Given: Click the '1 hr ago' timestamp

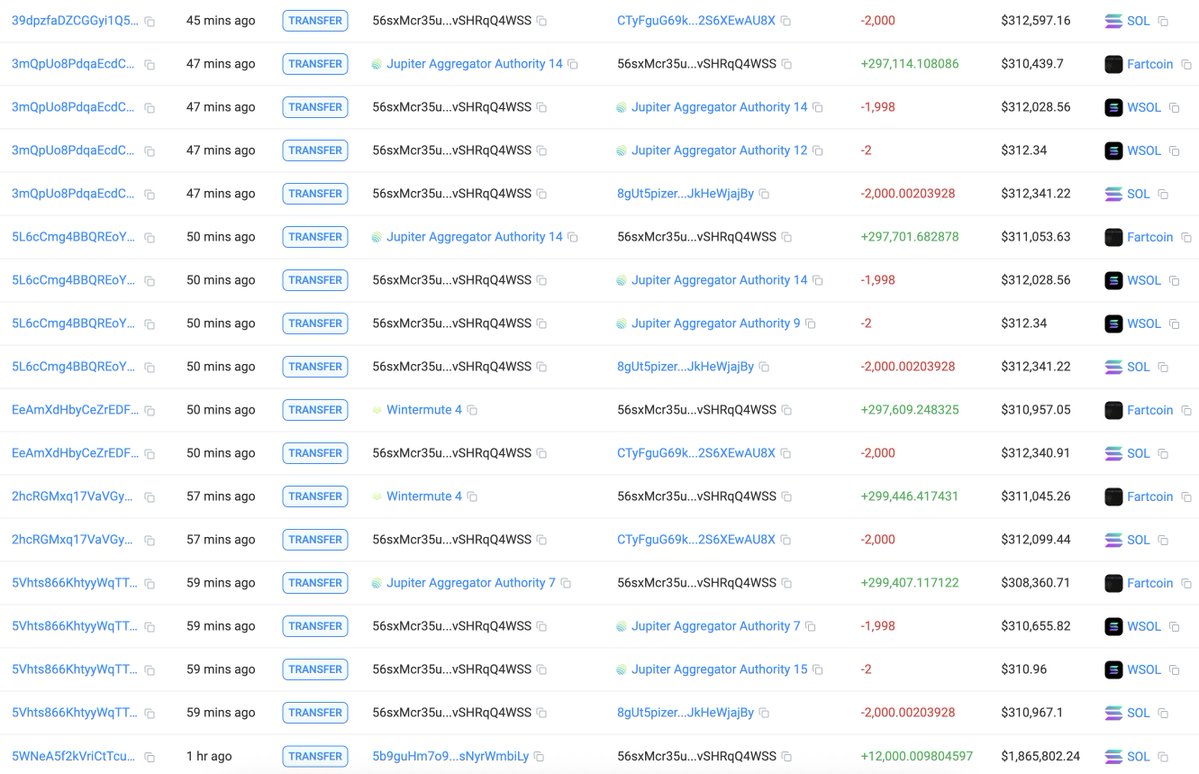Looking at the screenshot, I should 209,756.
